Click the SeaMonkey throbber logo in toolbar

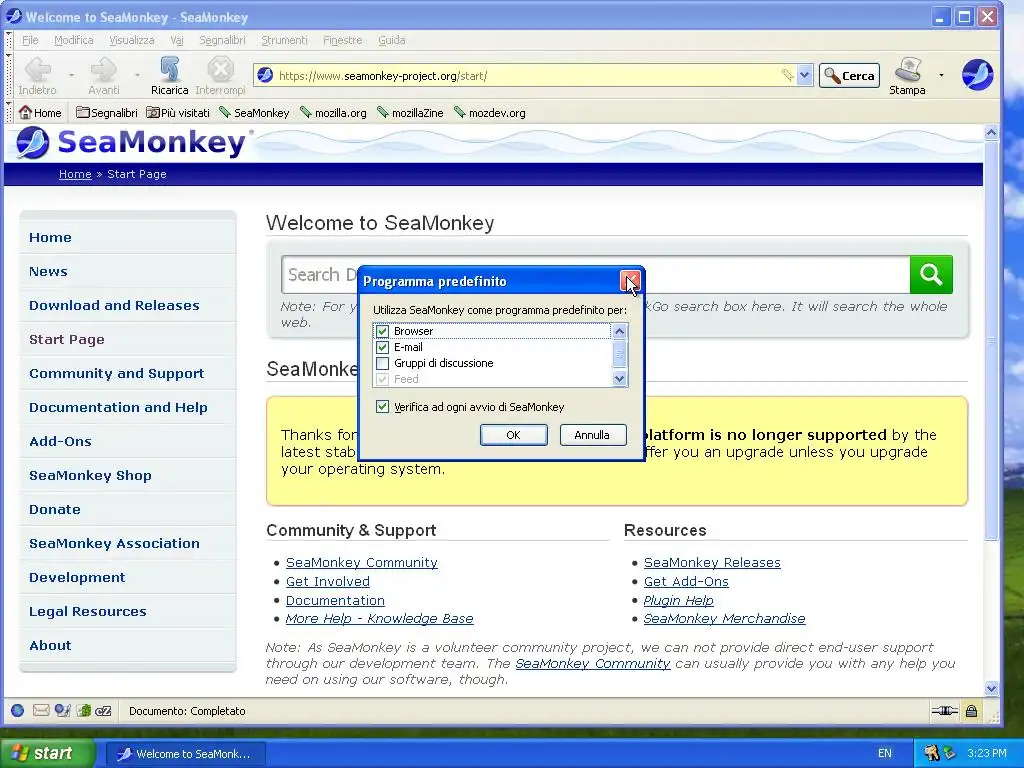pos(977,74)
